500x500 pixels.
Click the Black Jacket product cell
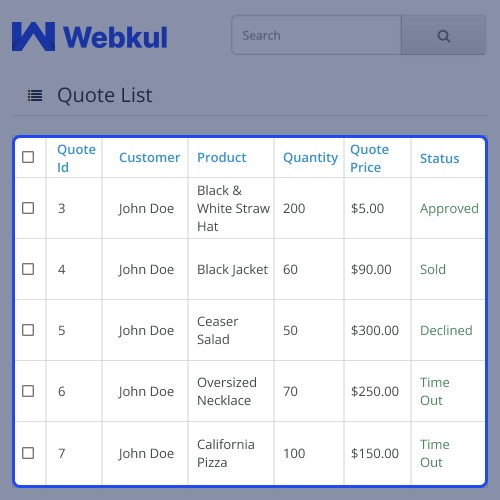[232, 270]
